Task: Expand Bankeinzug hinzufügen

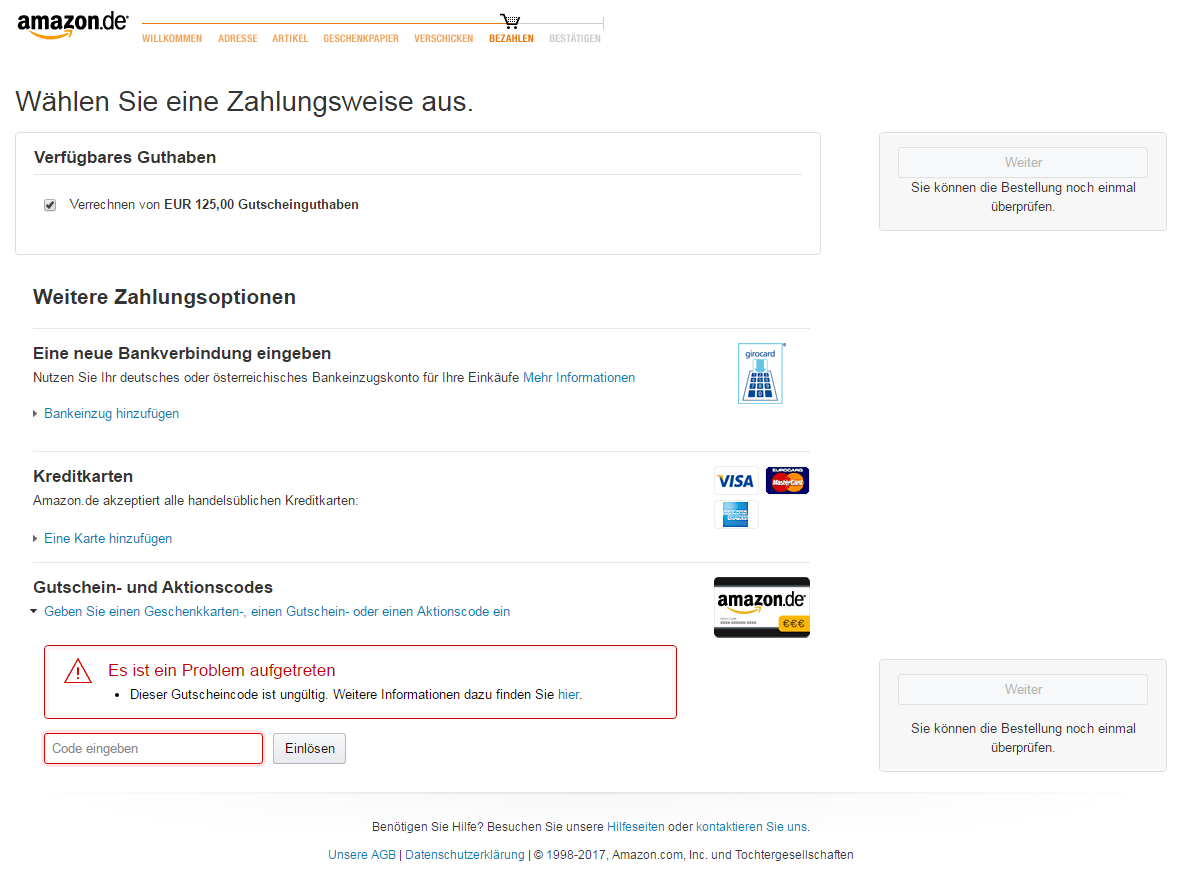Action: click(x=111, y=414)
